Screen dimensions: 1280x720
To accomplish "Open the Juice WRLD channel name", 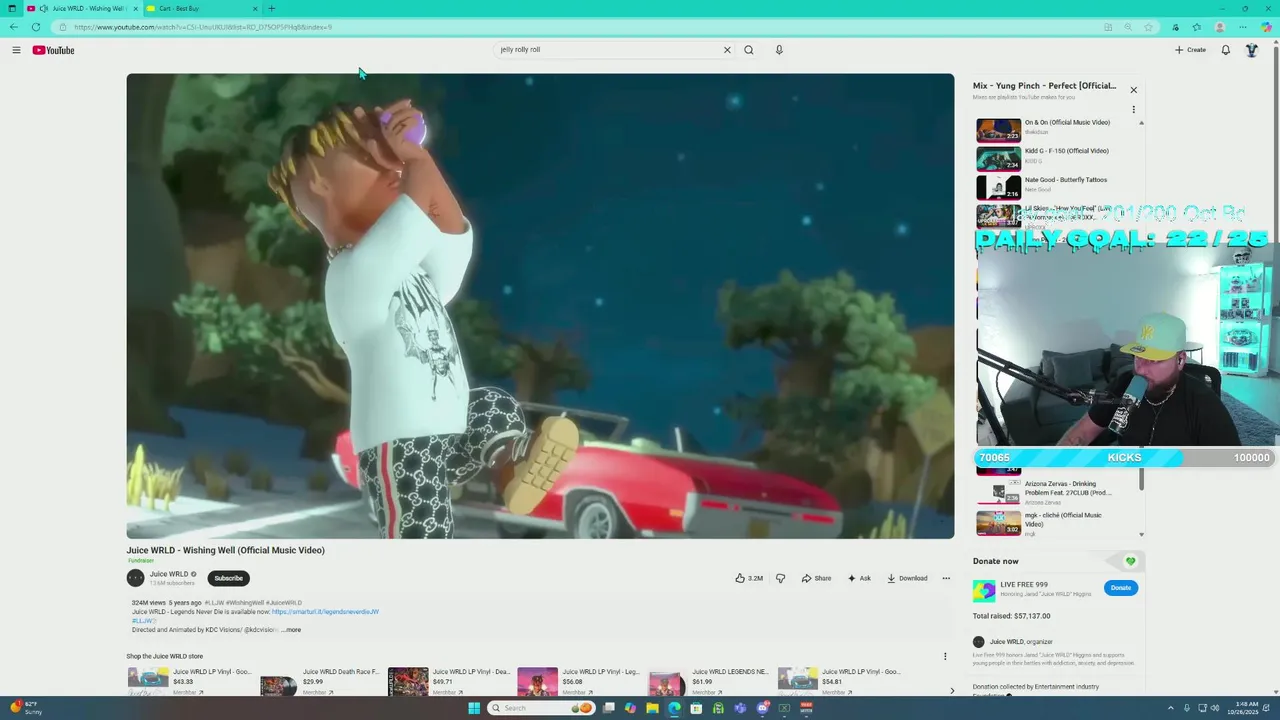I will [x=169, y=574].
